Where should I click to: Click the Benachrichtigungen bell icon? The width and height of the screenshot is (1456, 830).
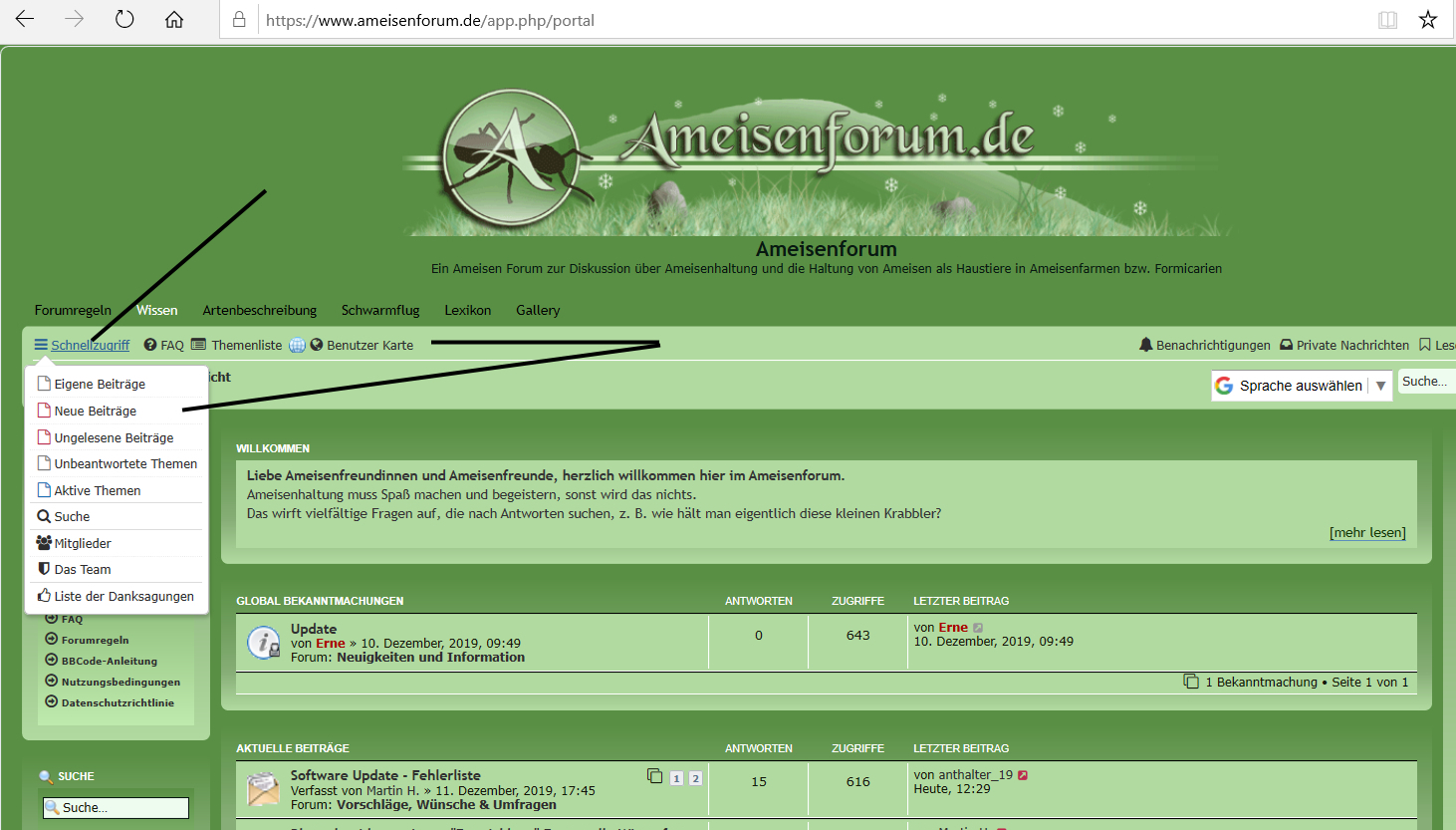tap(1145, 345)
